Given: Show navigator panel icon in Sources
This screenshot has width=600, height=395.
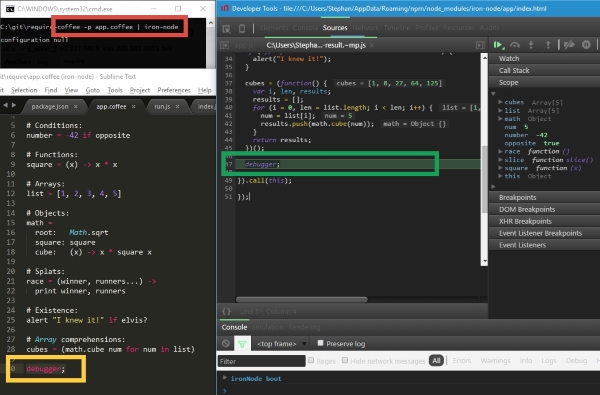Looking at the screenshot, I should tap(225, 45).
